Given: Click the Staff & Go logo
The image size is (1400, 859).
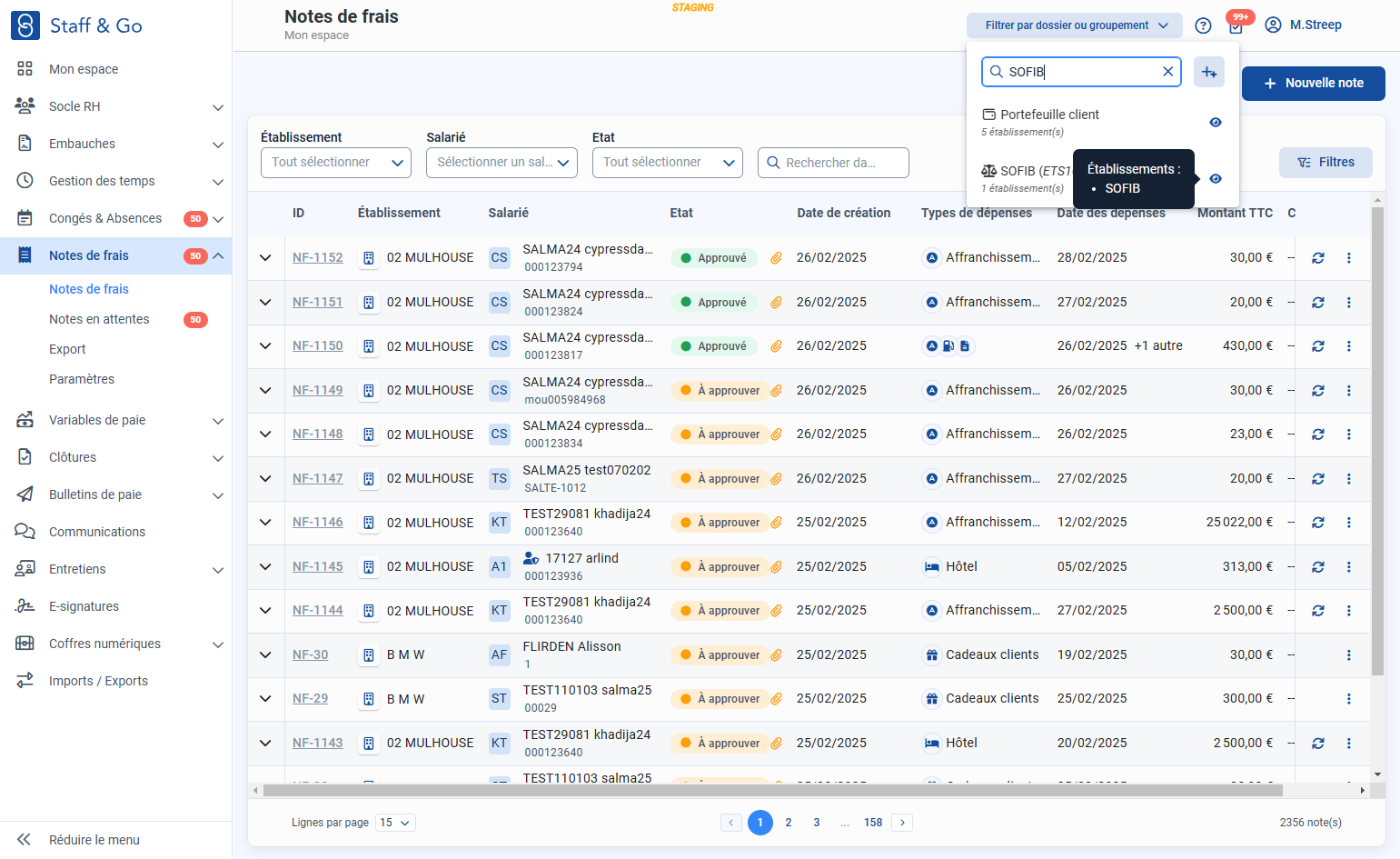Looking at the screenshot, I should (x=76, y=25).
